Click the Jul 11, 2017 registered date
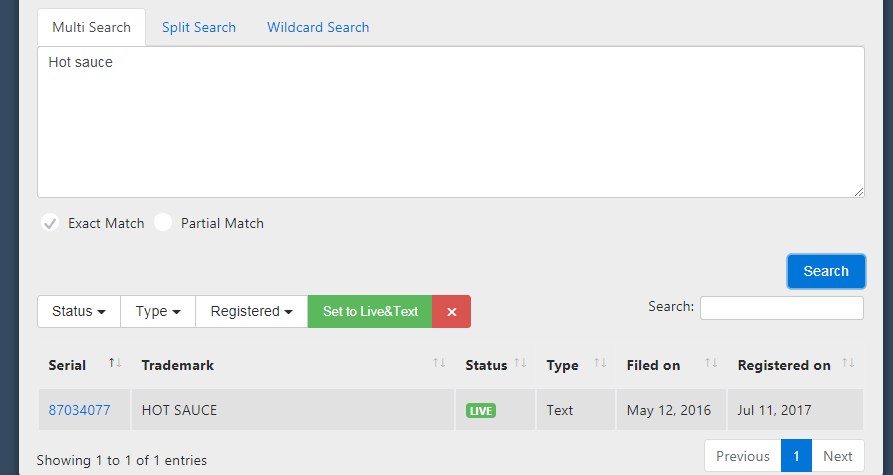Screen dimensions: 893x475 tap(774, 410)
